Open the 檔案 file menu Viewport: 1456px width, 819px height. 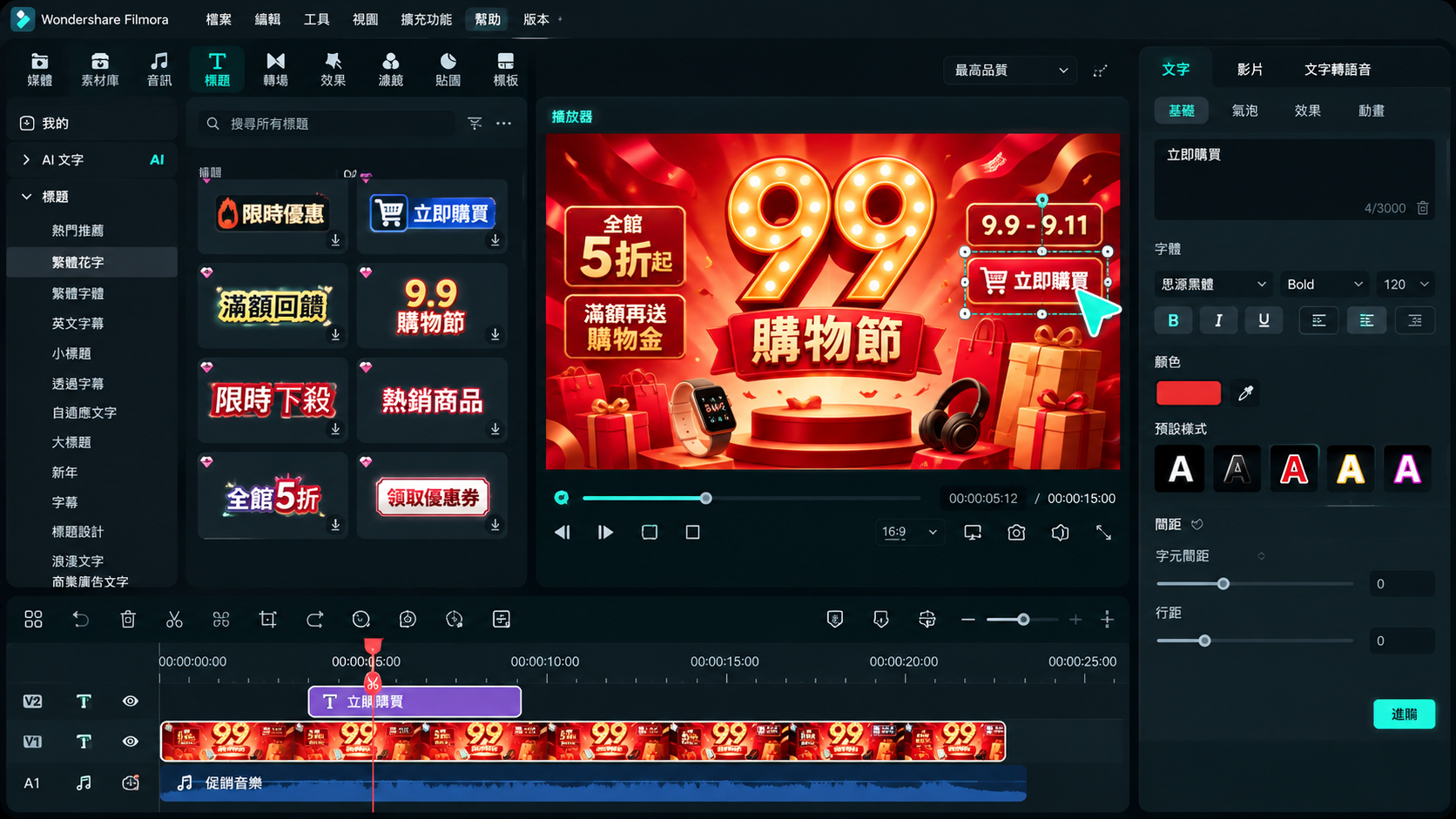tap(218, 19)
